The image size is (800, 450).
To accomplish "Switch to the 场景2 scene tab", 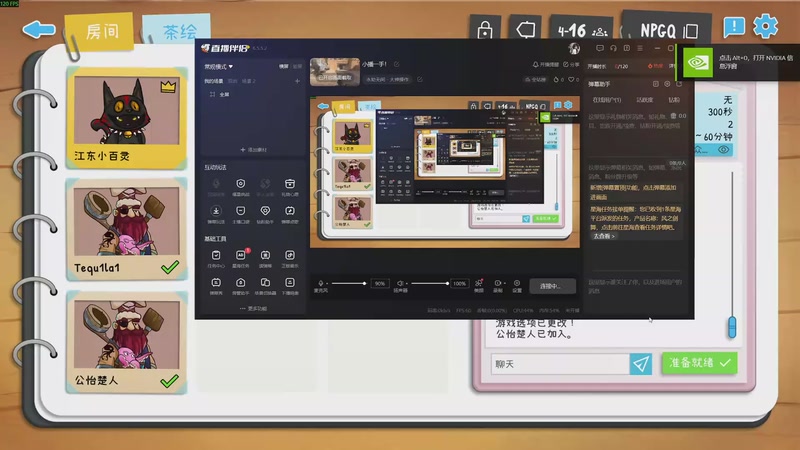I will click(249, 81).
